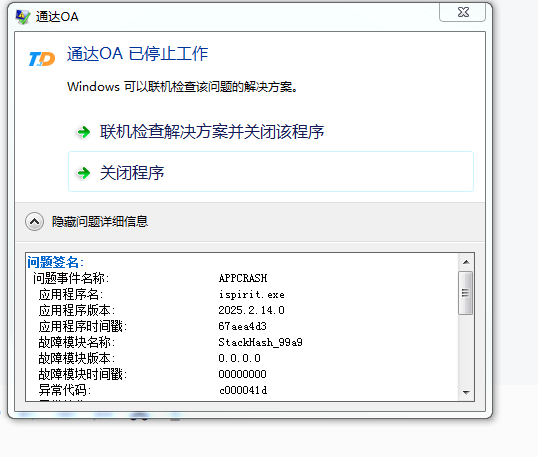Click the exception code c000041d
The image size is (538, 457).
point(243,390)
